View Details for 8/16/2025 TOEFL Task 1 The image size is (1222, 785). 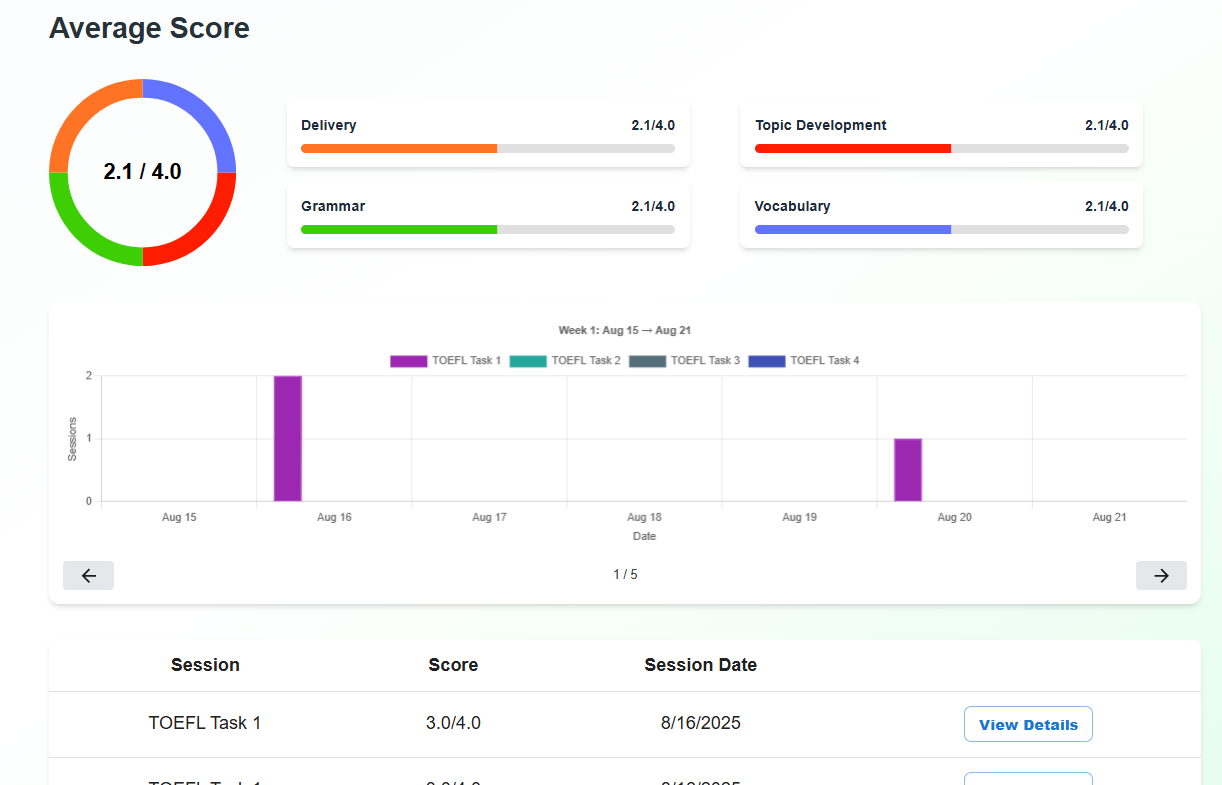[1028, 724]
